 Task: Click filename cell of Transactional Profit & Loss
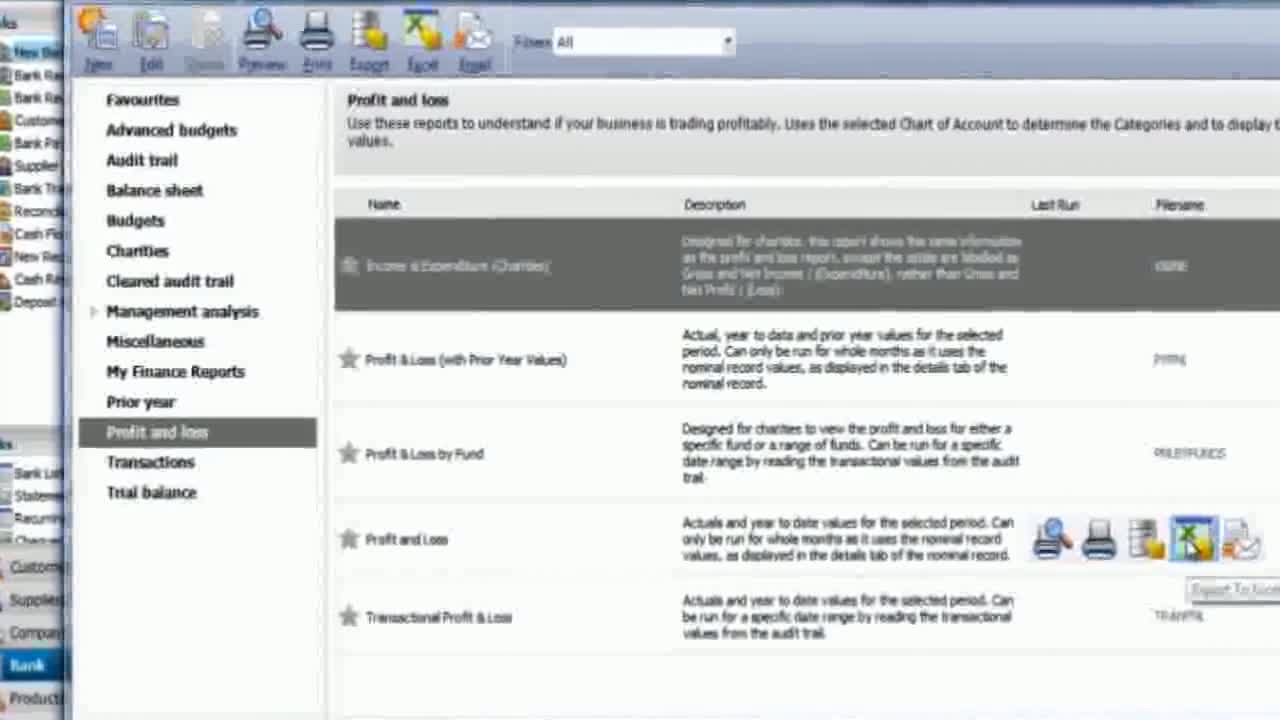1179,616
